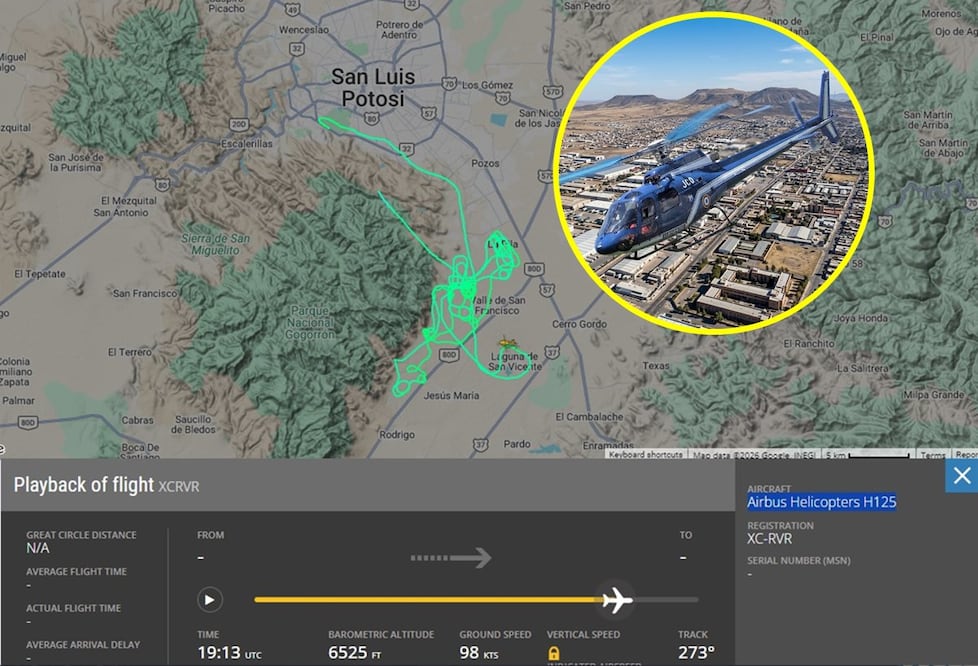Click the vertical speed lock icon
Screen dimensions: 978x666
click(x=553, y=653)
